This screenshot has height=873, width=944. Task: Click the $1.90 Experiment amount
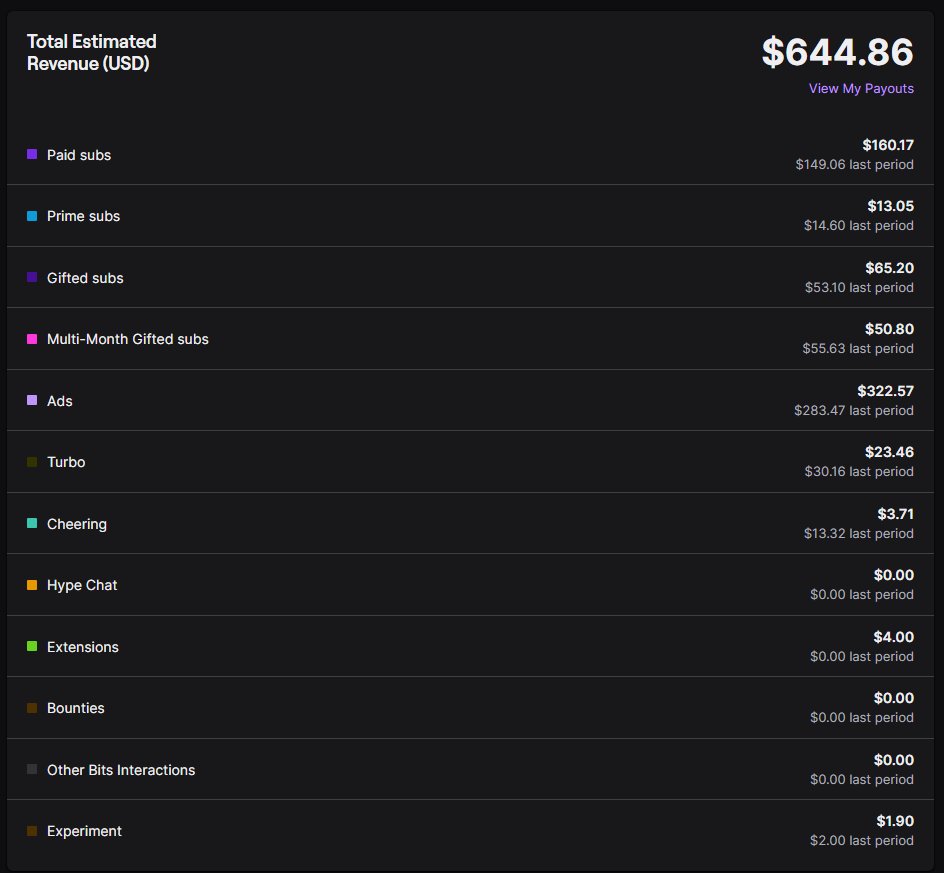pyautogui.click(x=895, y=821)
